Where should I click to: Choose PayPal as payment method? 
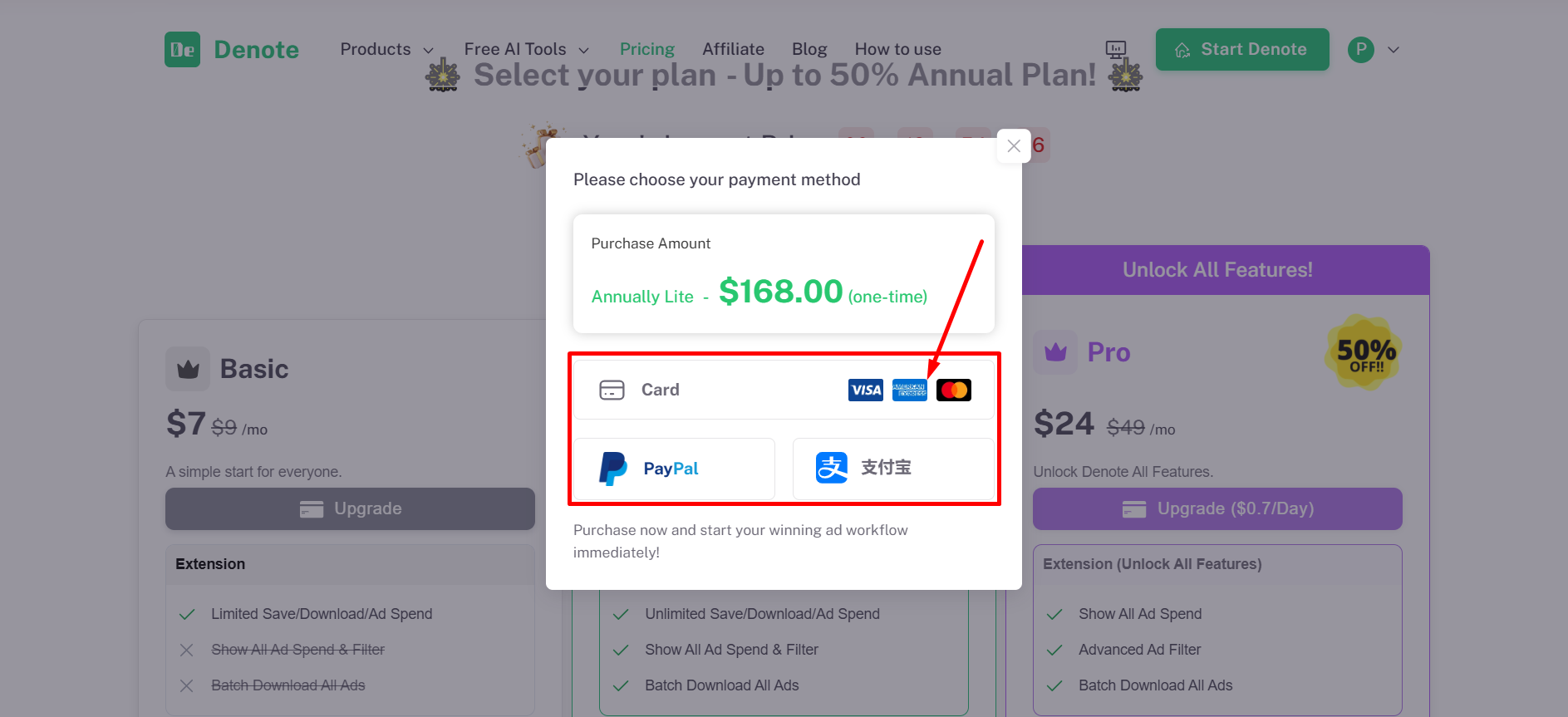point(674,469)
